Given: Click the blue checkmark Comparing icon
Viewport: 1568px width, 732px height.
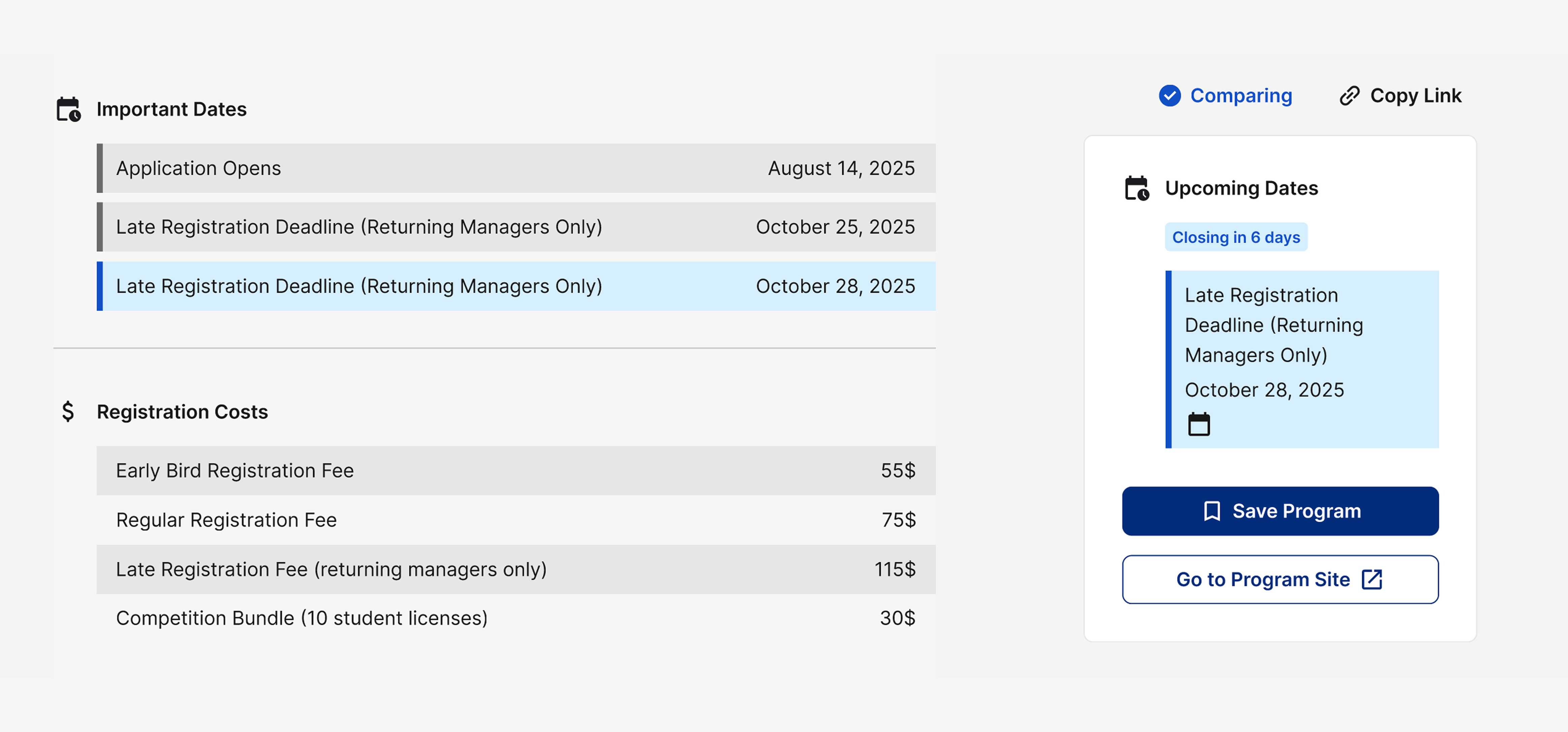Looking at the screenshot, I should 1169,96.
